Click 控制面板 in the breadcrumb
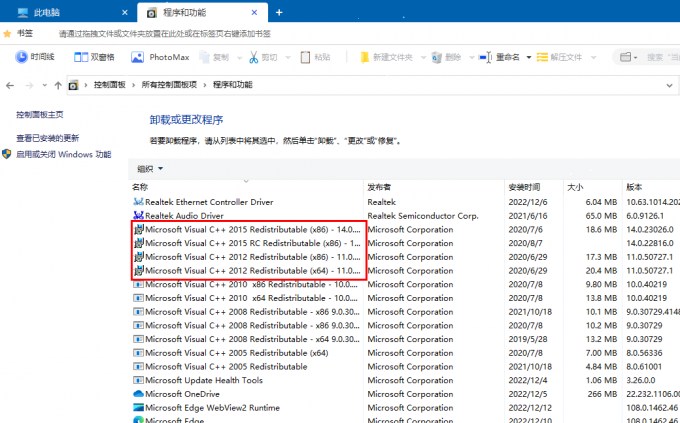The height and width of the screenshot is (423, 680). (110, 85)
